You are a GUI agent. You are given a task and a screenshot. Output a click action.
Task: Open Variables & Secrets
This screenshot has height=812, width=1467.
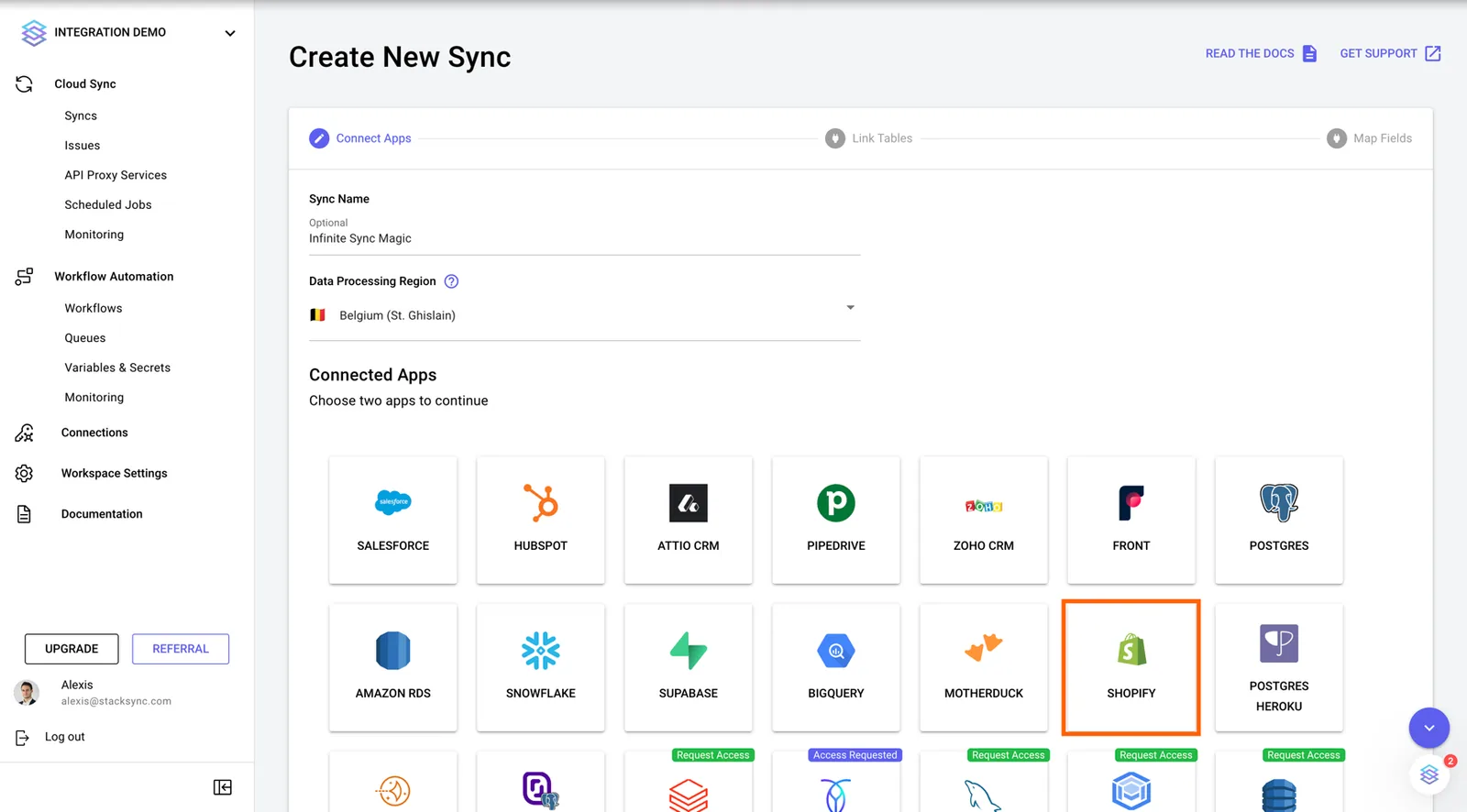pyautogui.click(x=117, y=368)
